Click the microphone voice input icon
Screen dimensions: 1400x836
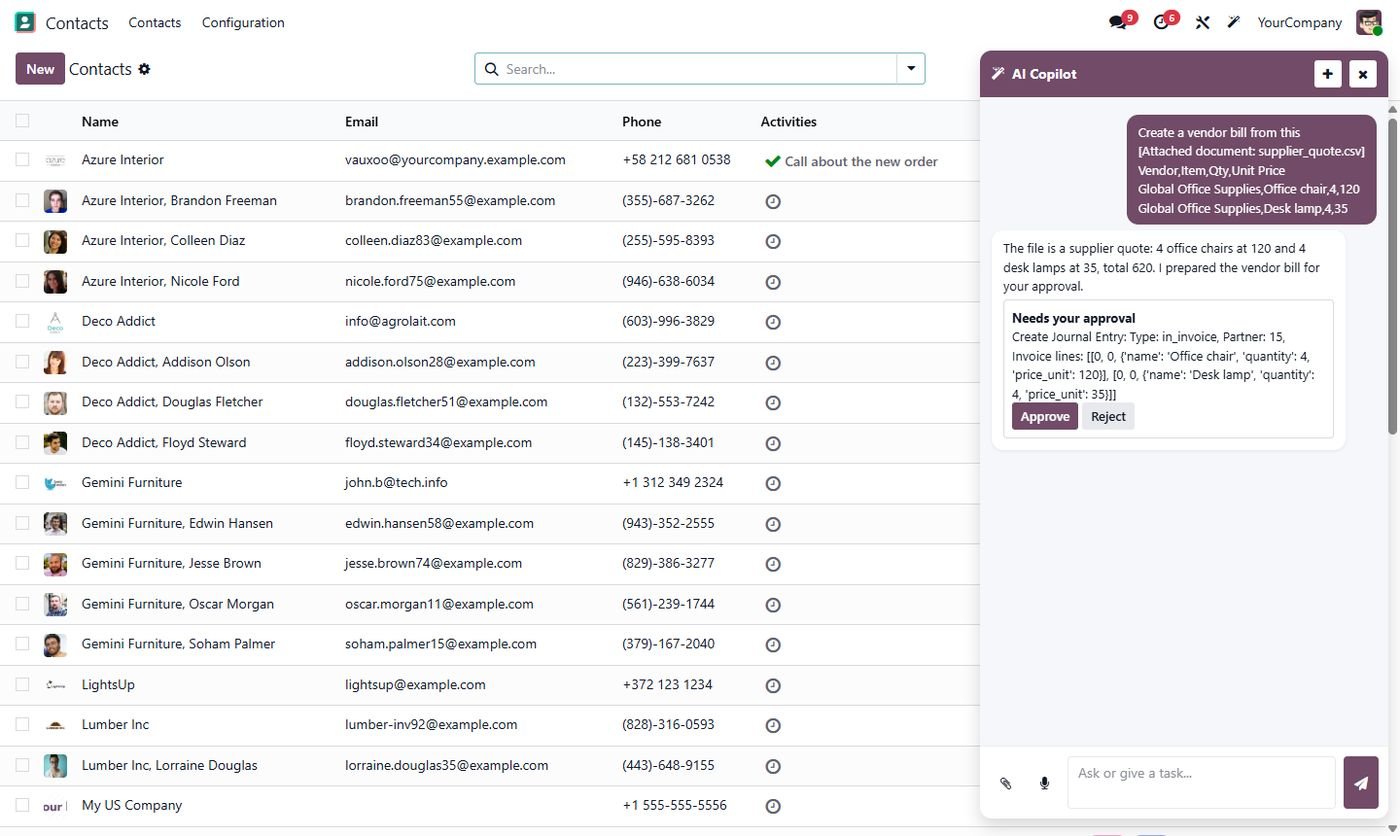1044,783
